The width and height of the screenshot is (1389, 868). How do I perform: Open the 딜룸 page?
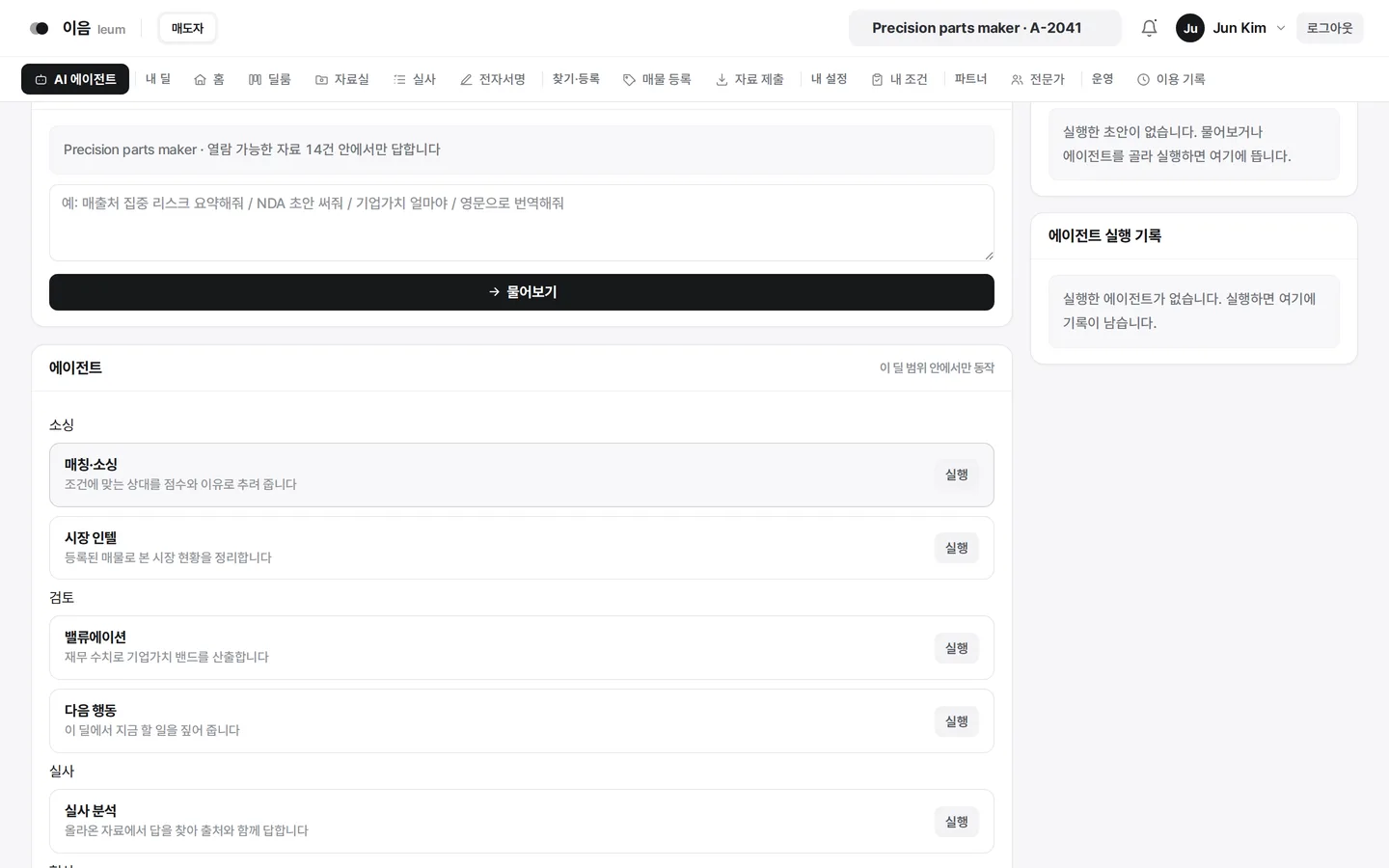click(270, 79)
